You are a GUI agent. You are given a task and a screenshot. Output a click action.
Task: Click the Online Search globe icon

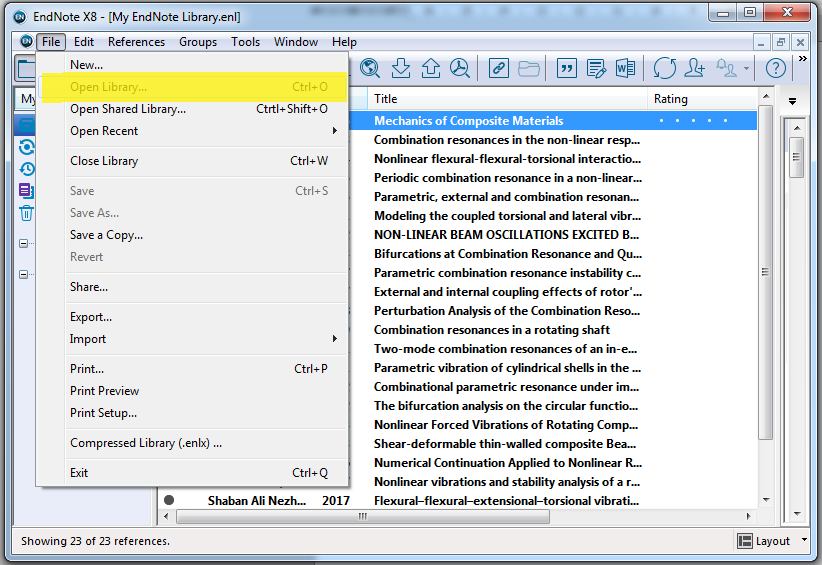click(x=370, y=68)
